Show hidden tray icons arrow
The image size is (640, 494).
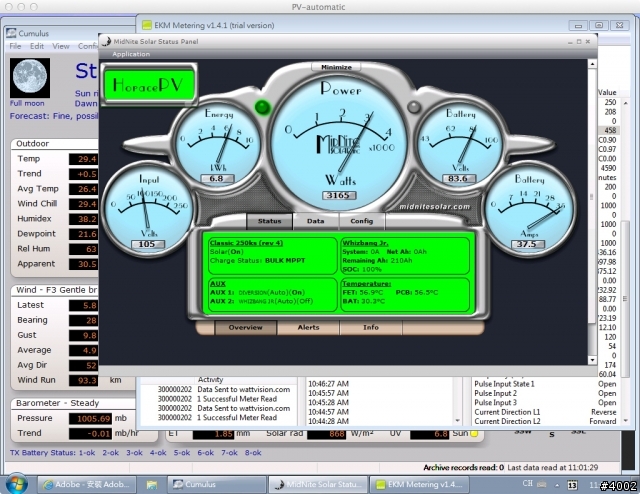point(557,485)
